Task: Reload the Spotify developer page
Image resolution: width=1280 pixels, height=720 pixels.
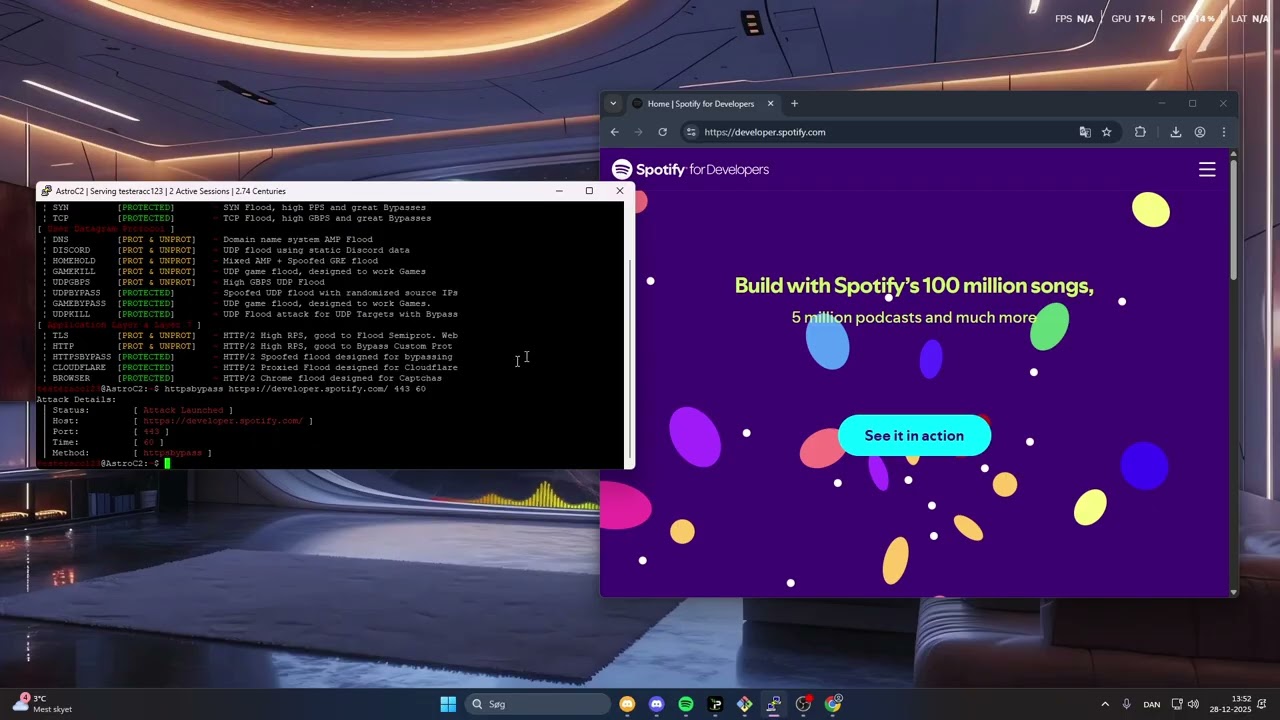Action: click(x=662, y=132)
